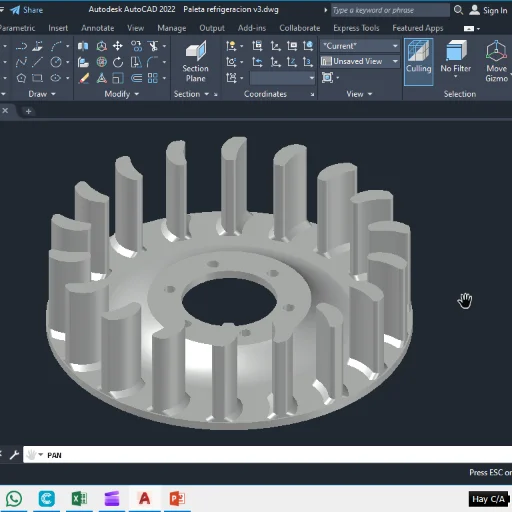Open the Annotate ribbon tab
This screenshot has height=512, width=512.
pyautogui.click(x=98, y=28)
